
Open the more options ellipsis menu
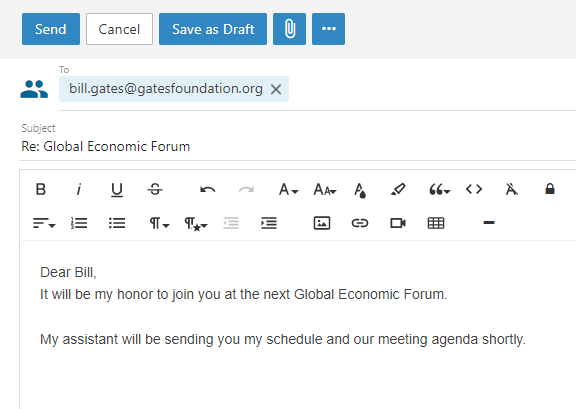[x=328, y=29]
